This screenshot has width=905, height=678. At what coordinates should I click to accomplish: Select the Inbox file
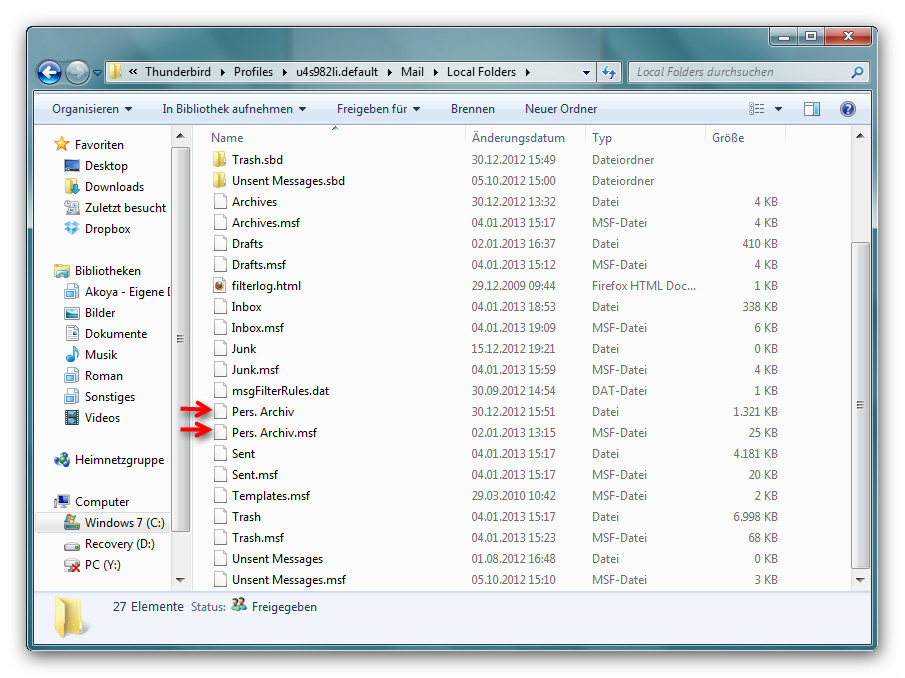246,307
